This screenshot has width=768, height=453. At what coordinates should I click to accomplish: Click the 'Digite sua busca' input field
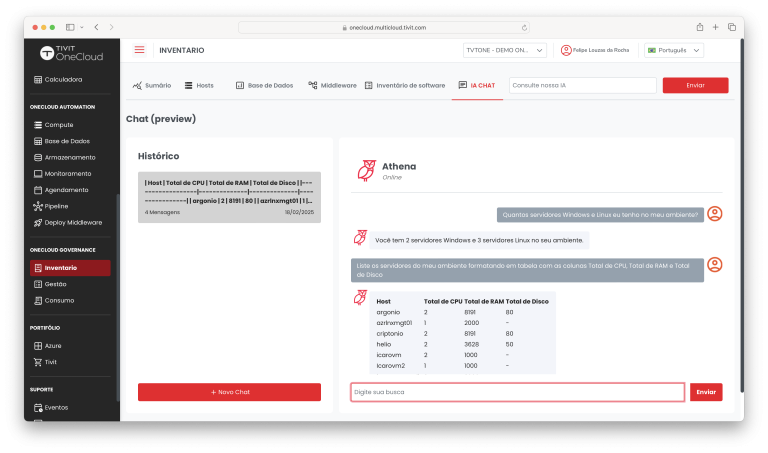(x=517, y=392)
